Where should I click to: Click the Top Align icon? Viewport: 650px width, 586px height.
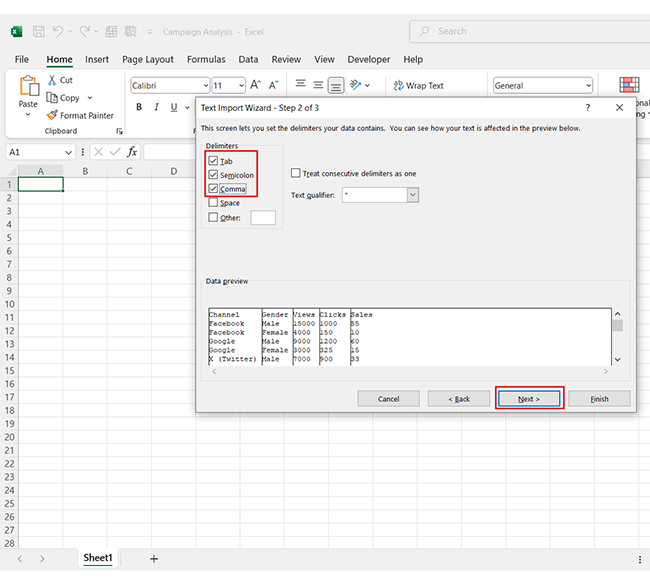[x=301, y=84]
